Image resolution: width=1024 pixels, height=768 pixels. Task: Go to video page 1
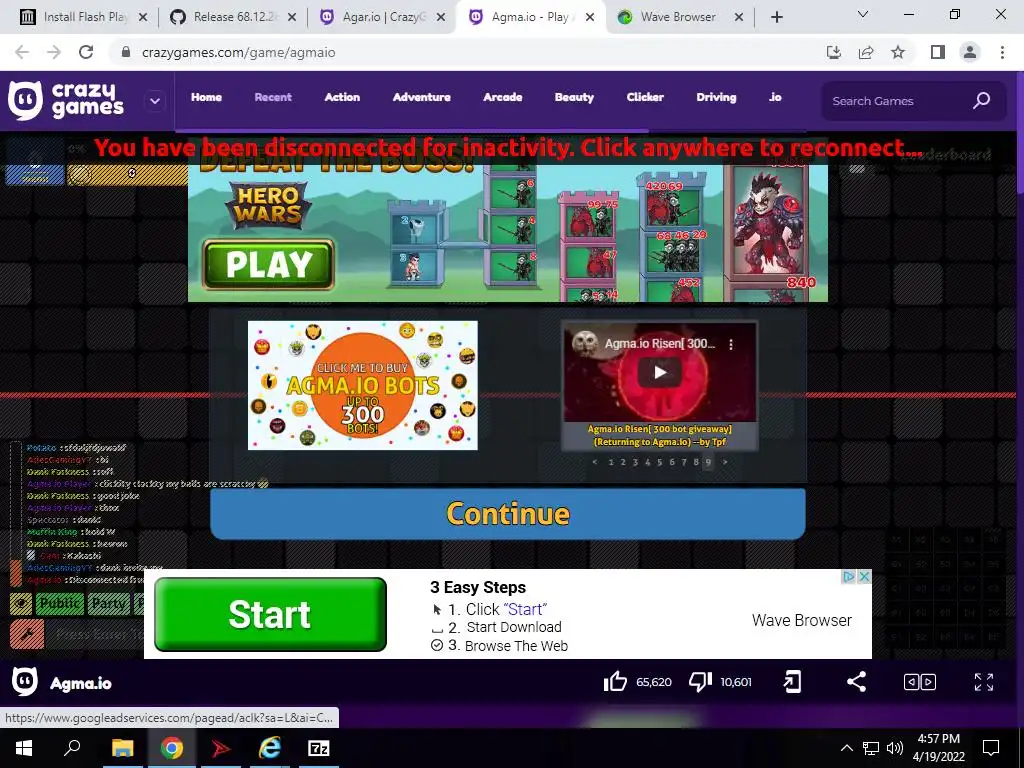(611, 462)
